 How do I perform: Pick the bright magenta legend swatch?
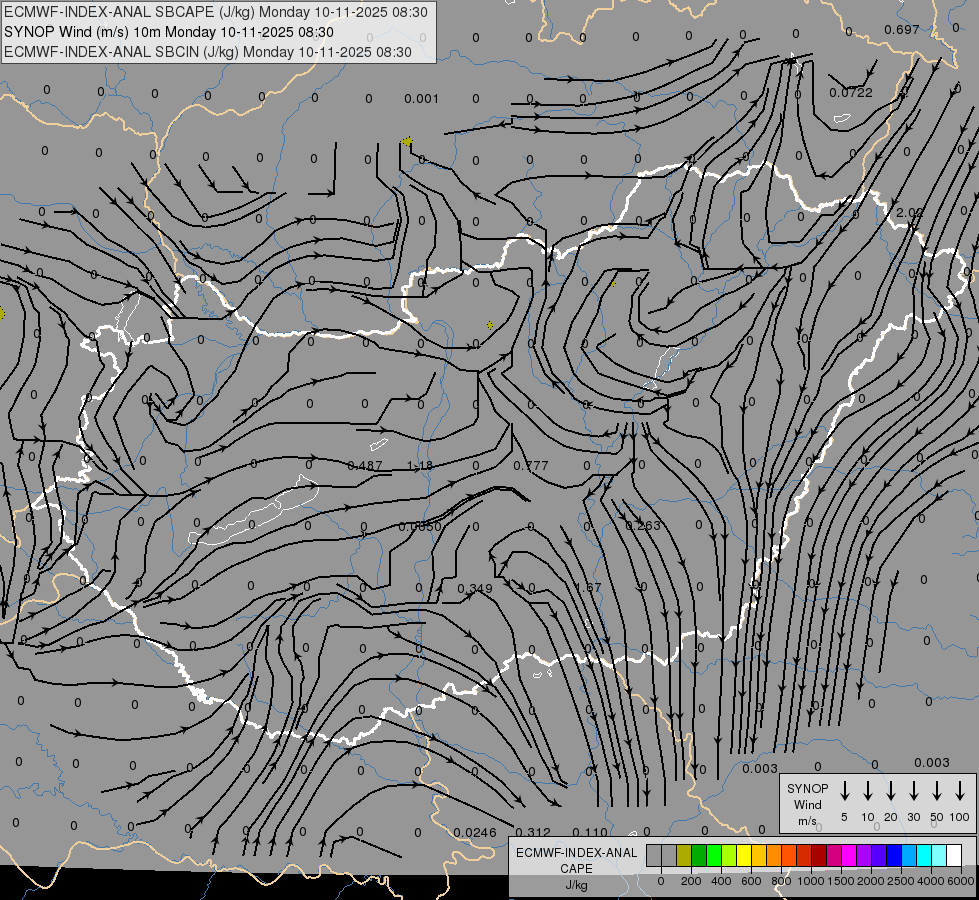[849, 855]
